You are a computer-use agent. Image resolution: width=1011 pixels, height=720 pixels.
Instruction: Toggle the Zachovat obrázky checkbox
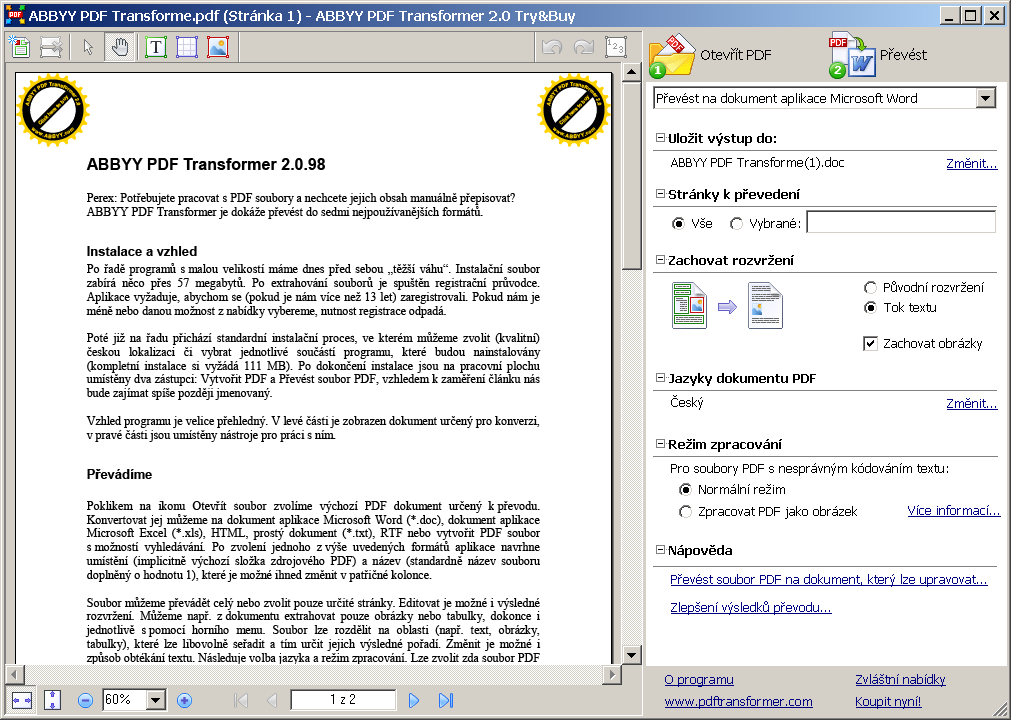click(x=870, y=344)
